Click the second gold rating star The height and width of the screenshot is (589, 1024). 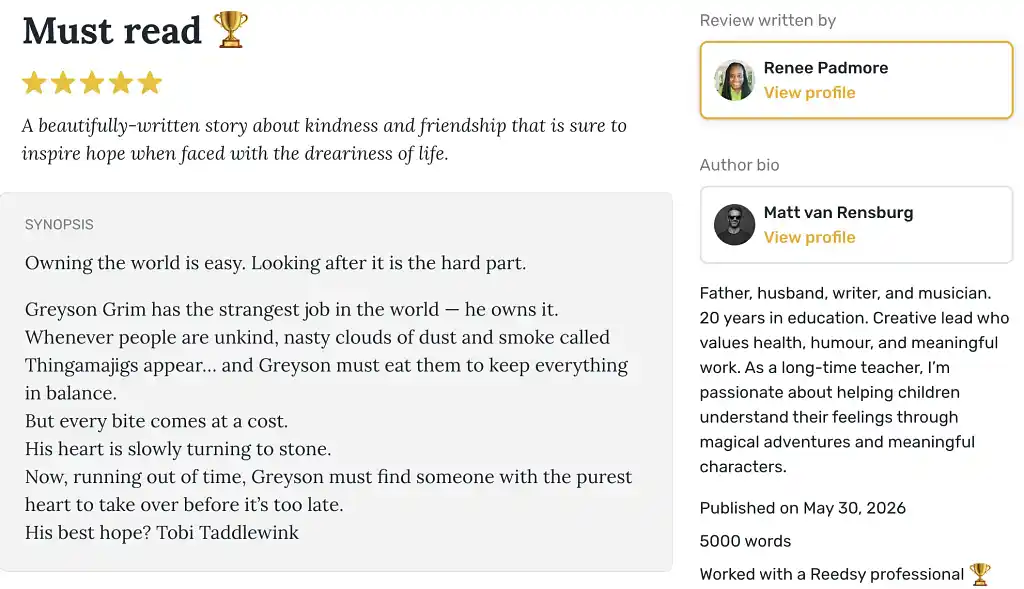(63, 83)
